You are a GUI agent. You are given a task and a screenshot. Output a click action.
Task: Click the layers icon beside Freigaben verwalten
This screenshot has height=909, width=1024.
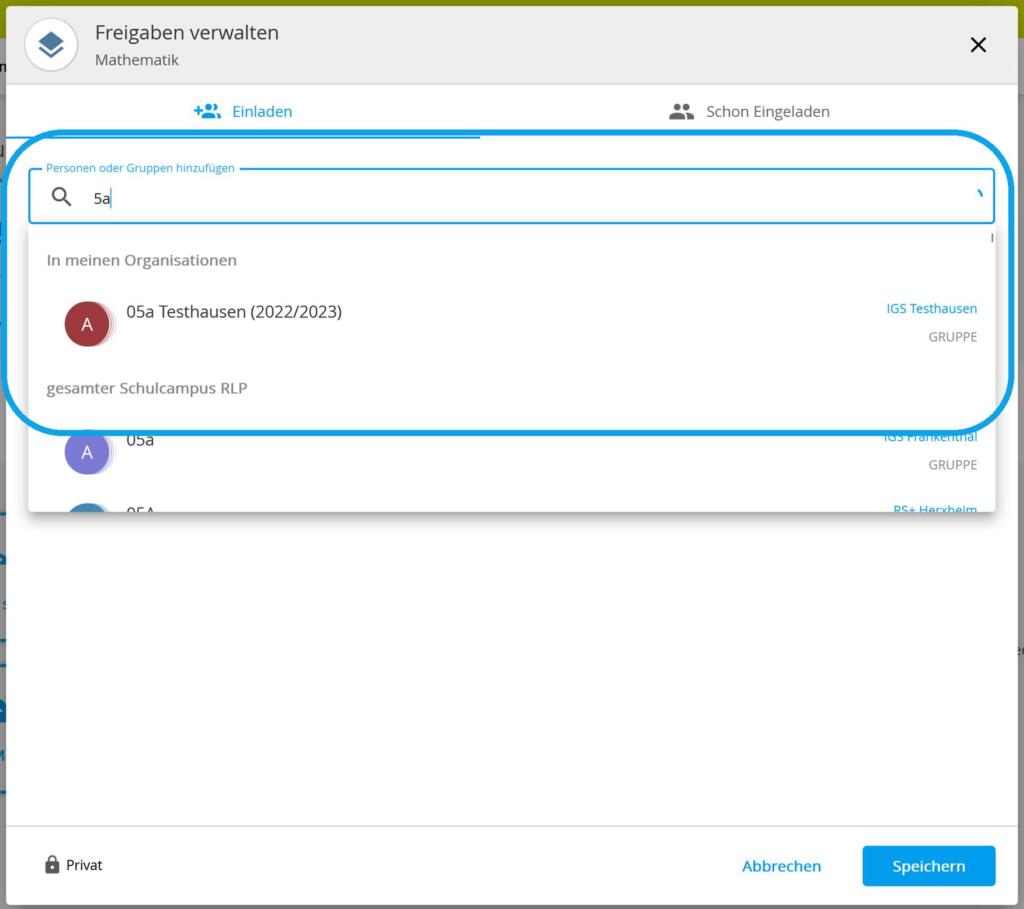click(51, 45)
